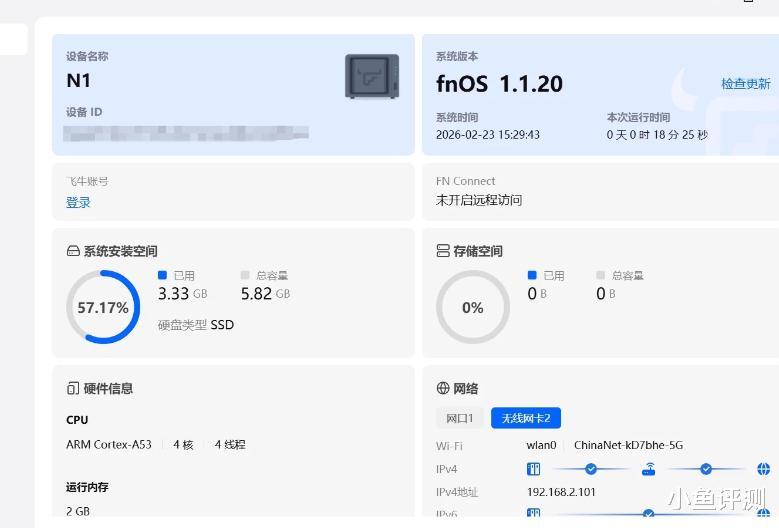Click the 硬件信息 heading
This screenshot has height=528, width=779.
pos(108,388)
